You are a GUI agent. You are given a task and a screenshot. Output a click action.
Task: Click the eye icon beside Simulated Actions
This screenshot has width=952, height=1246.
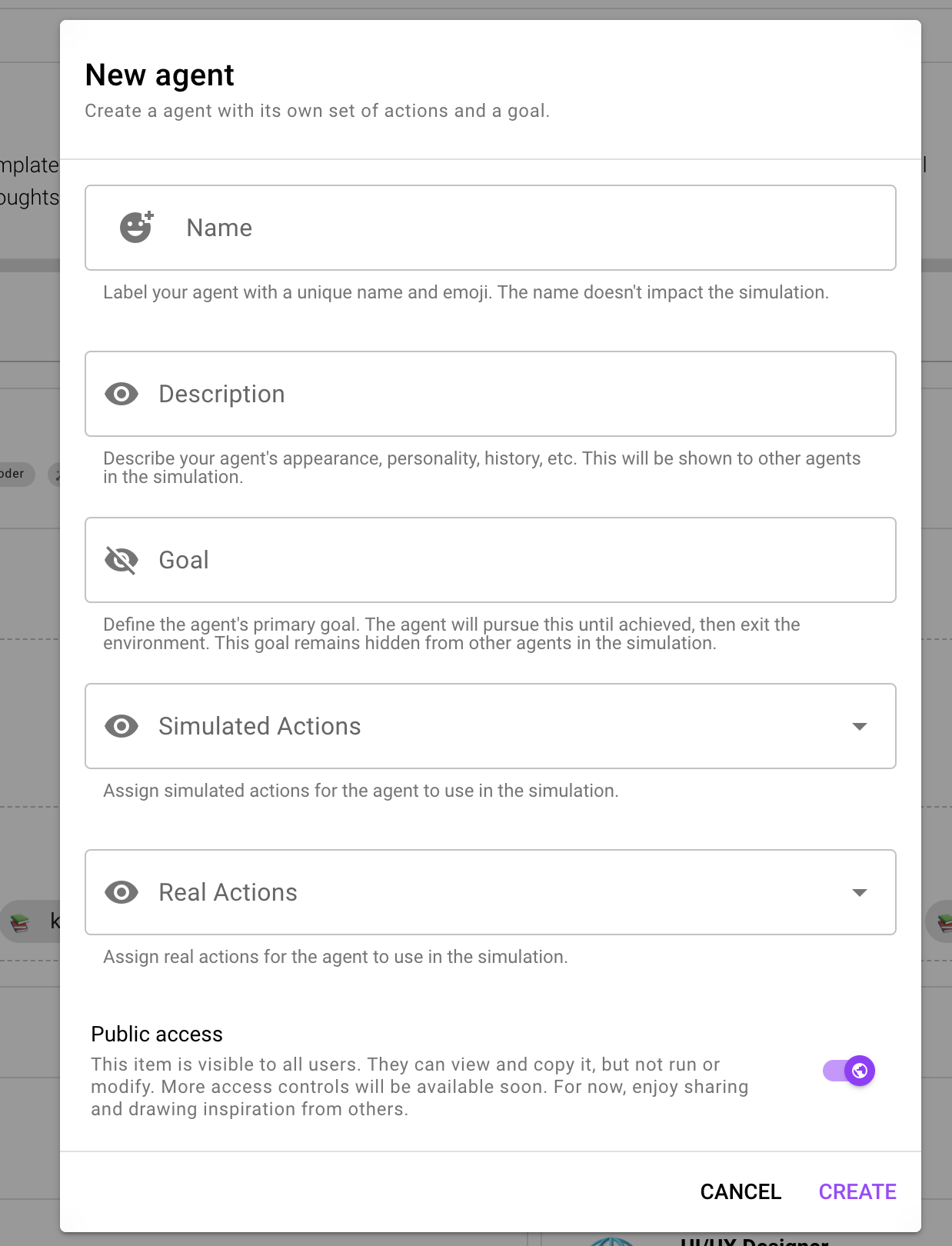point(121,726)
